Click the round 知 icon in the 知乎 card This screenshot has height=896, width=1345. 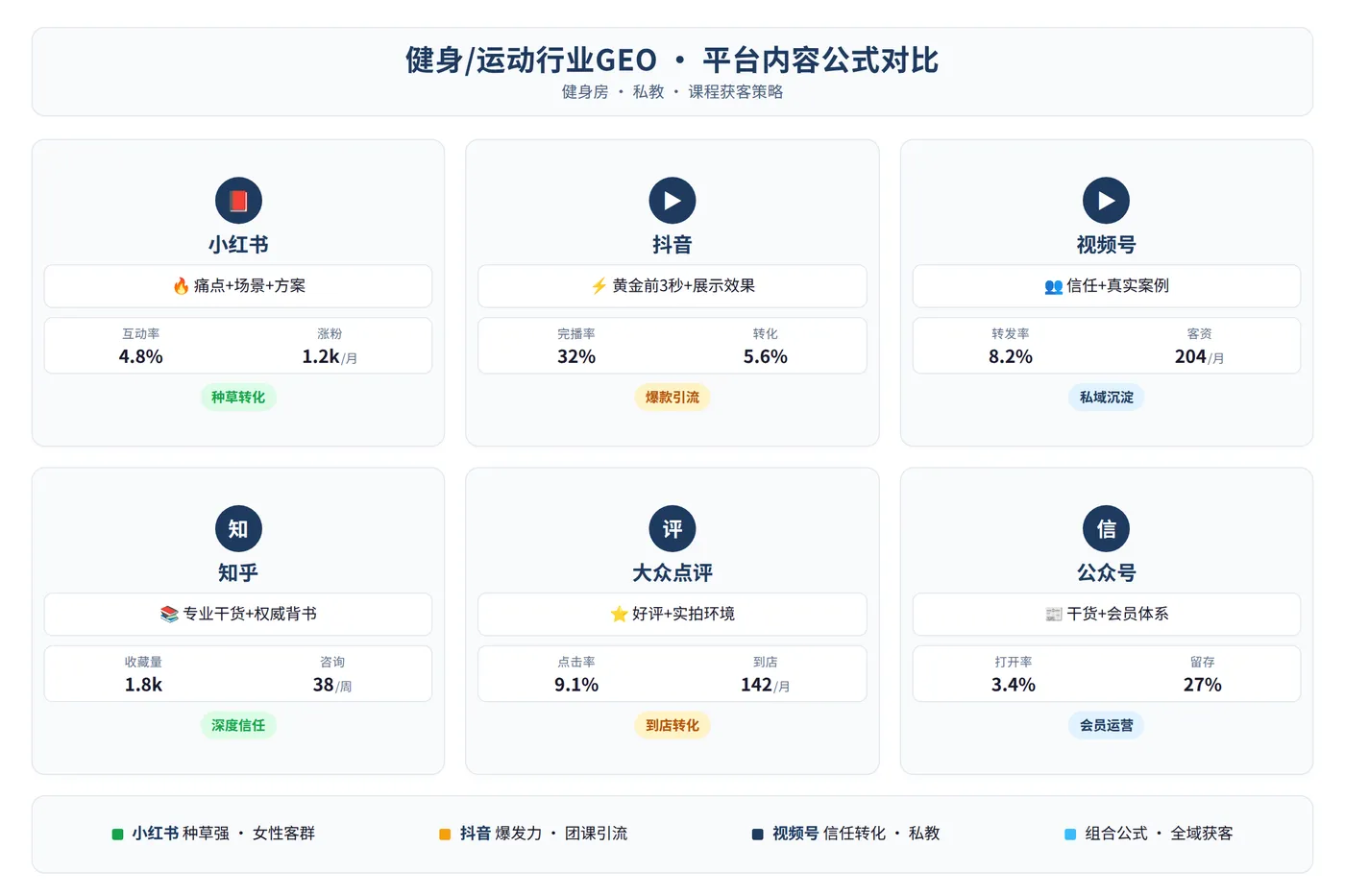point(238,529)
